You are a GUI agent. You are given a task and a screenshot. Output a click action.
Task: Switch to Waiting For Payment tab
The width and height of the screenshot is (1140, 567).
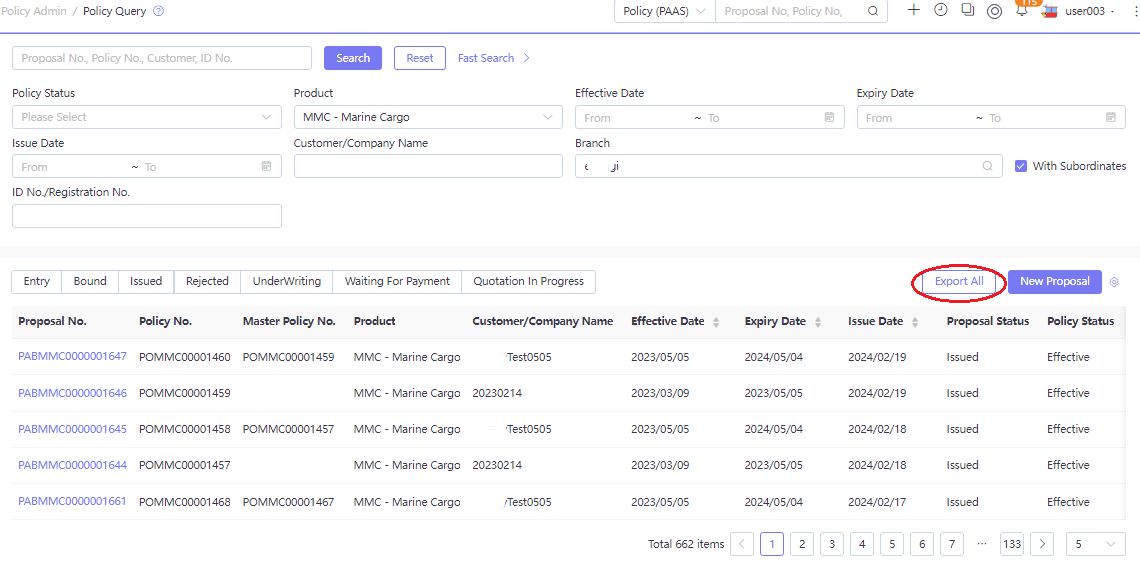[x=397, y=281]
